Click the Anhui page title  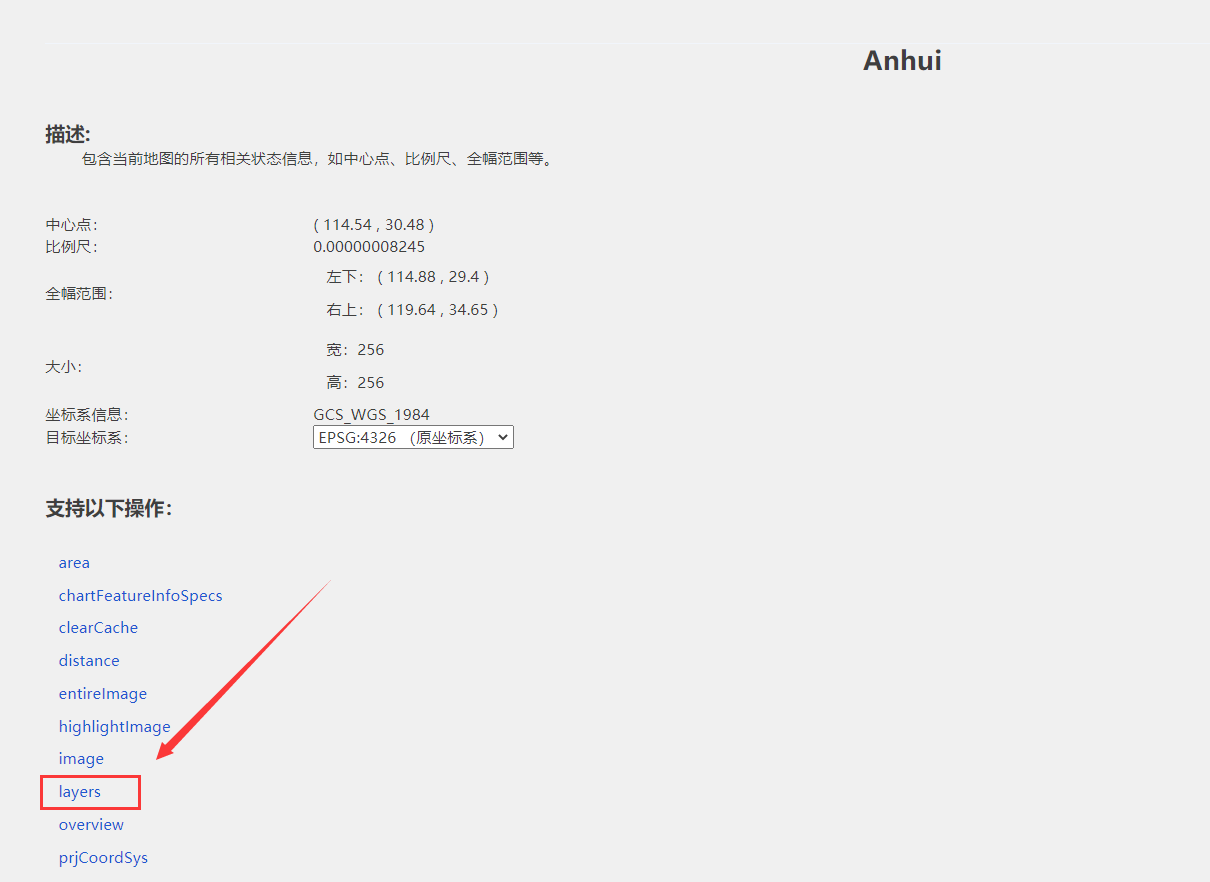pos(902,61)
